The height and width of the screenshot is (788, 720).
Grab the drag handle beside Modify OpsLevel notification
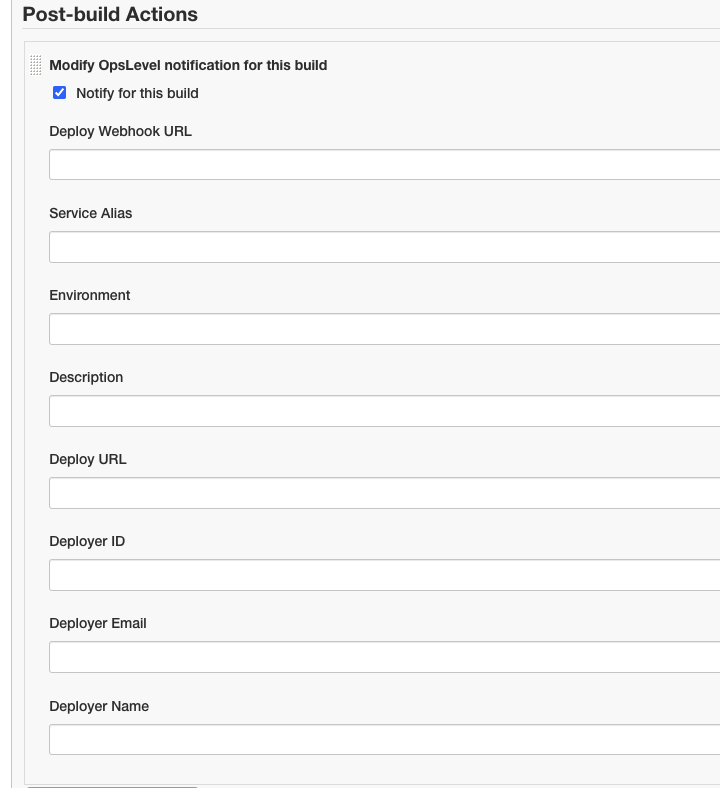[35, 65]
